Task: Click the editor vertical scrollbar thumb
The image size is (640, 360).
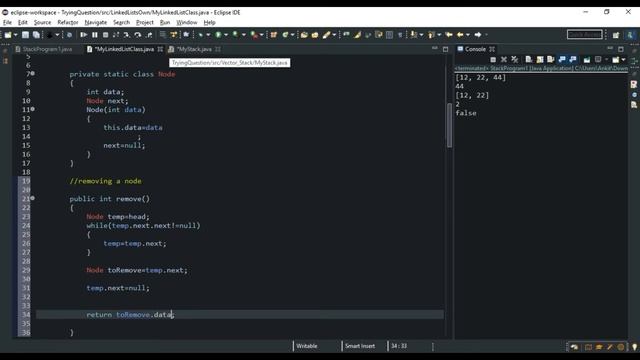Action: tap(449, 125)
